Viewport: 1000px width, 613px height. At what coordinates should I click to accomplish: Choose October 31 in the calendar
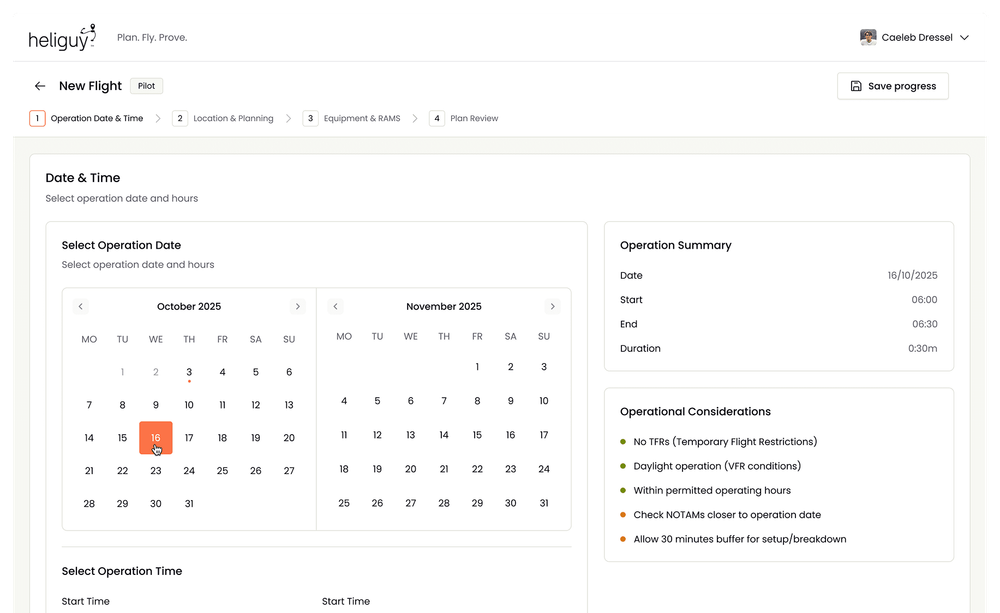point(189,504)
